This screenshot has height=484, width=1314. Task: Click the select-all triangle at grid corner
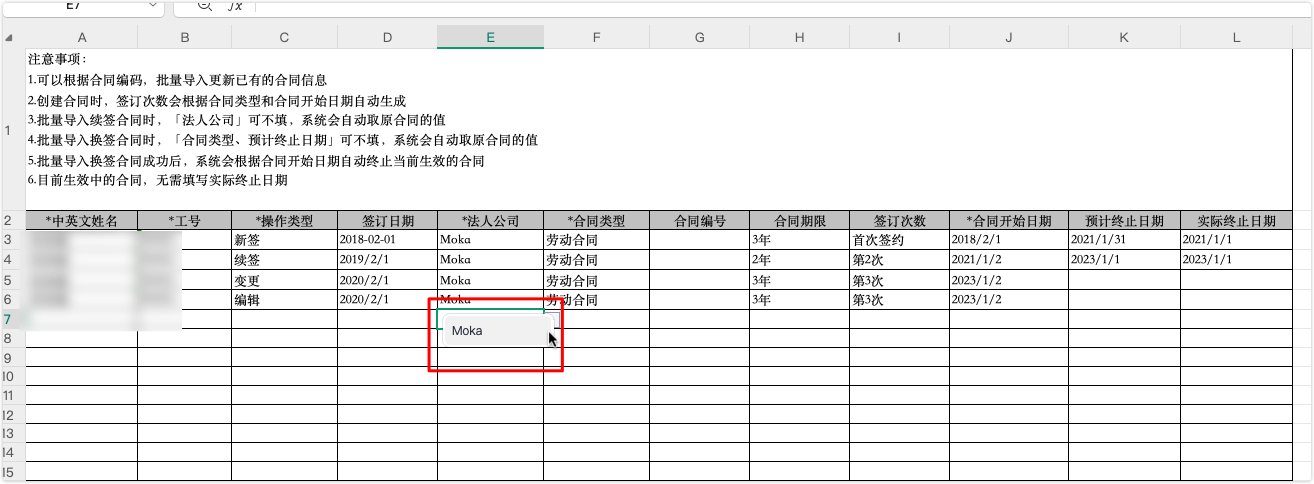tap(11, 38)
